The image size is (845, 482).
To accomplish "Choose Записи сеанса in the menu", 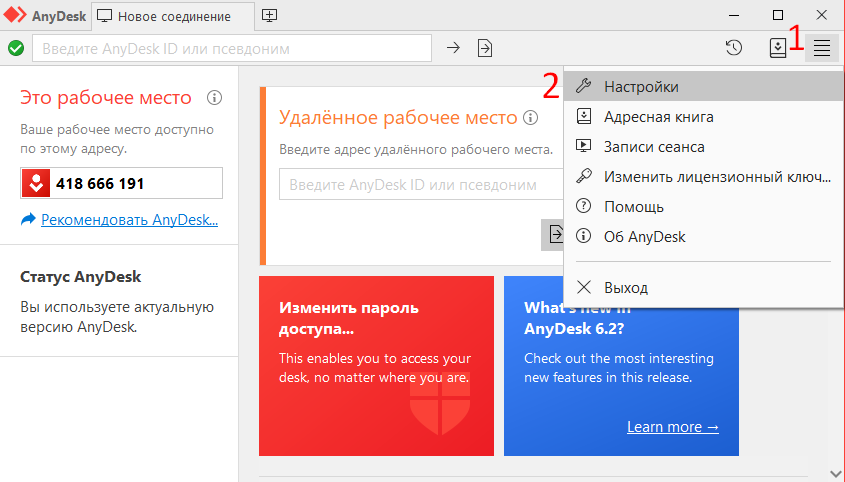I will (654, 147).
